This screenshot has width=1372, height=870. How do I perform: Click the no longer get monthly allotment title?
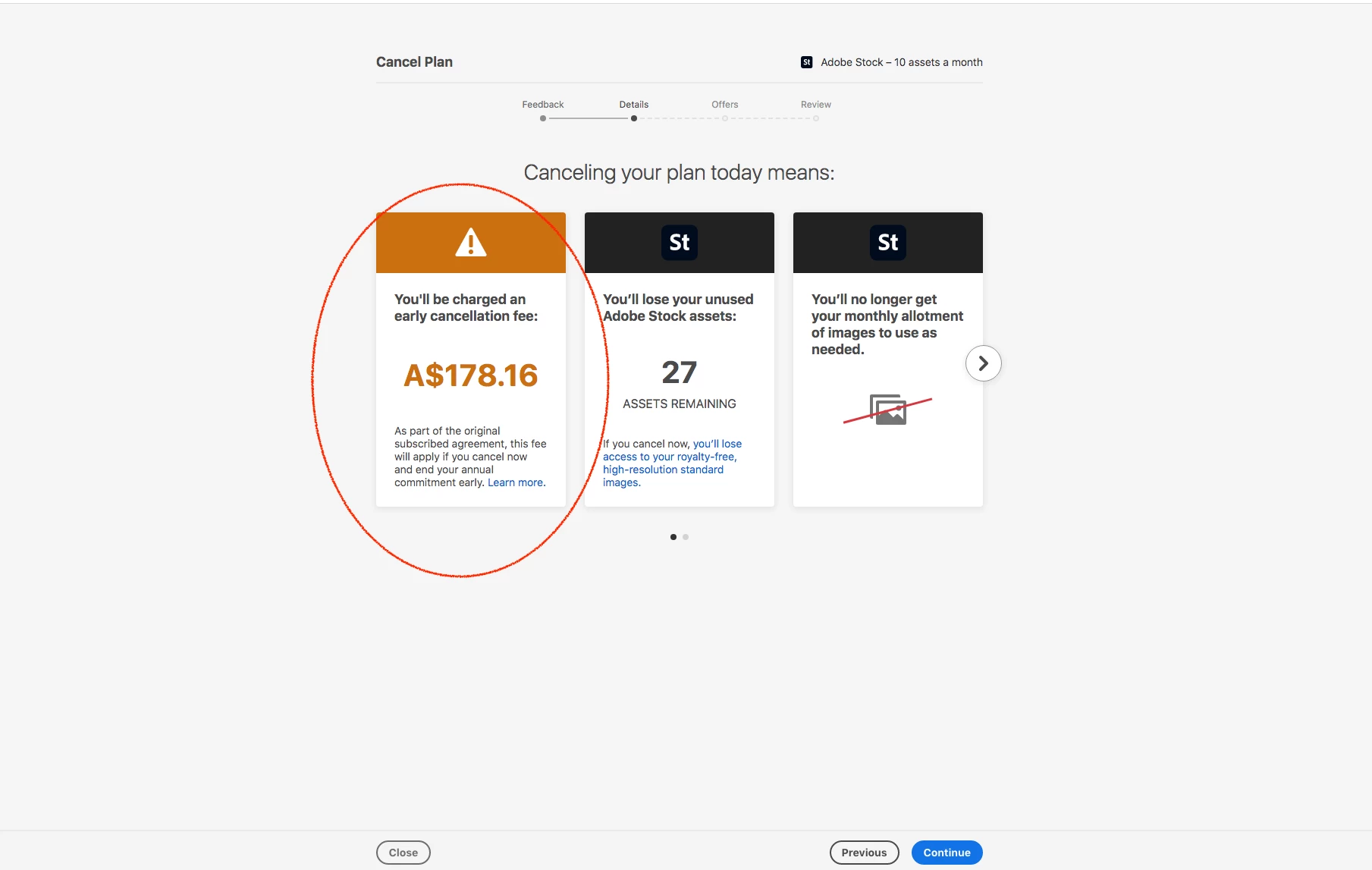887,325
